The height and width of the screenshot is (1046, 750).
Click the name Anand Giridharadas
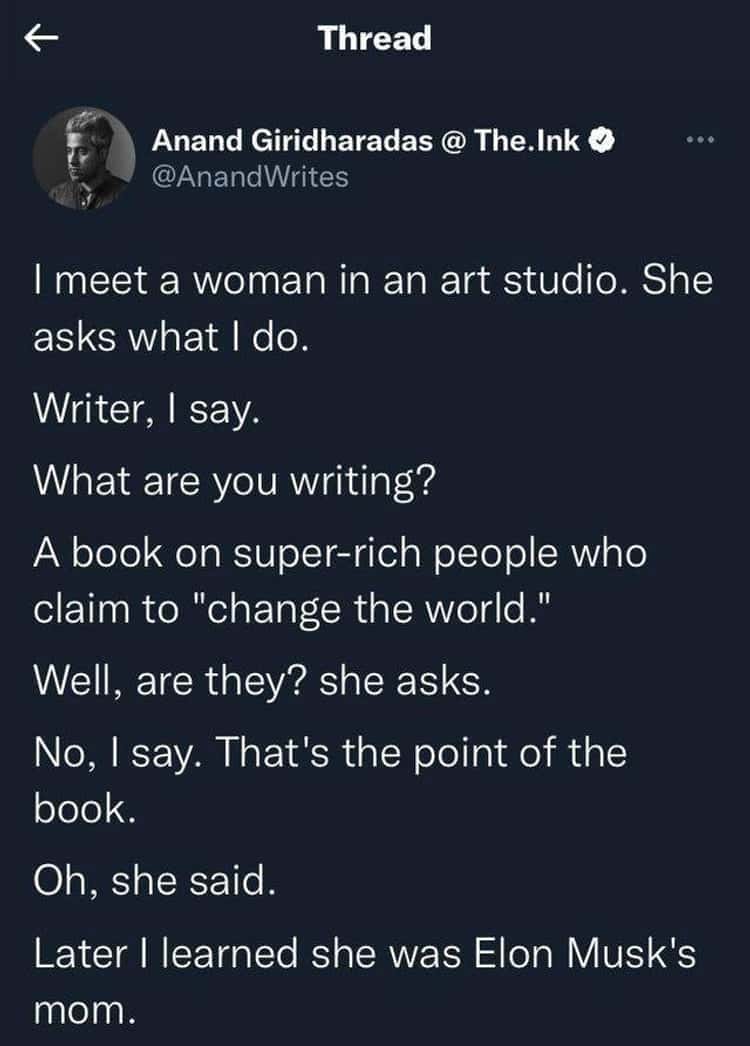[x=292, y=141]
